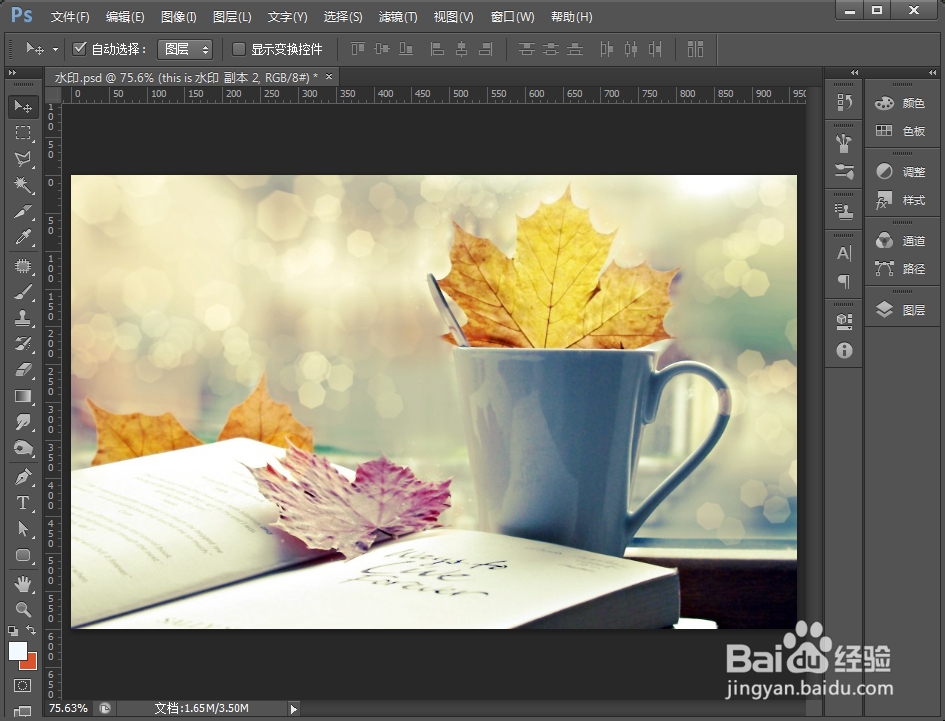Image resolution: width=945 pixels, height=721 pixels.
Task: Click the orange background color swatch
Action: 31,664
